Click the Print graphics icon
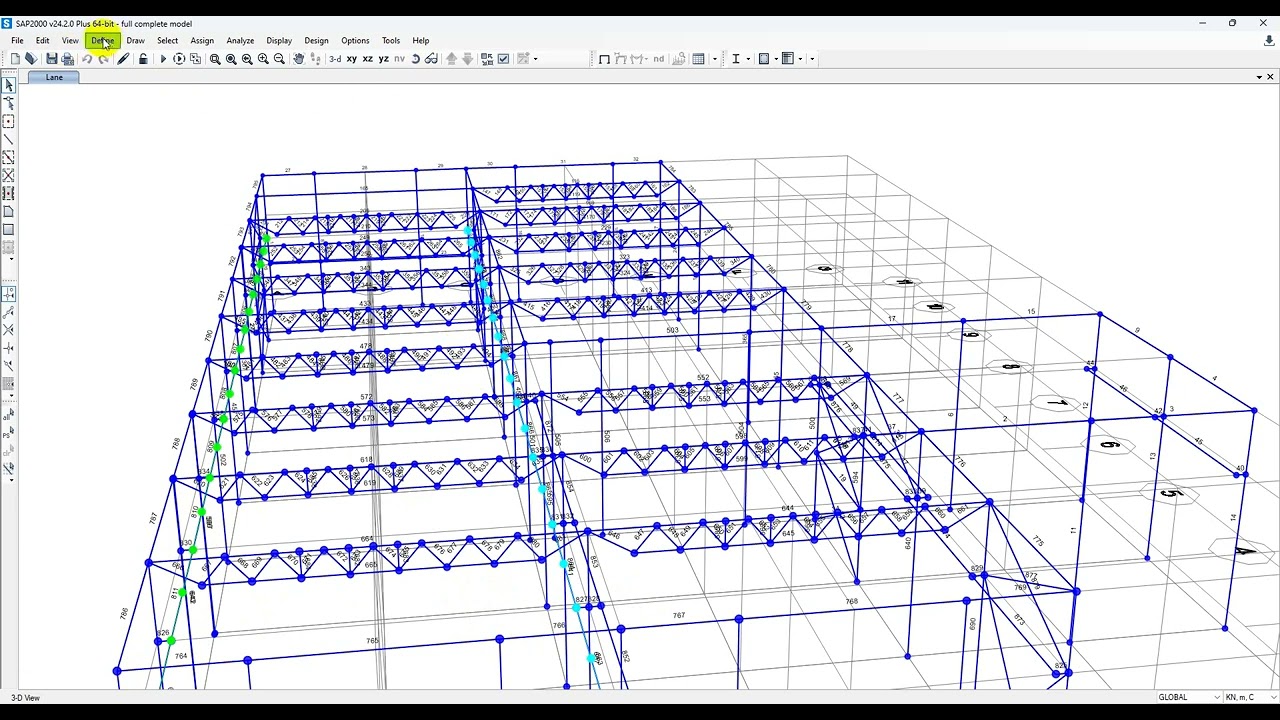Image resolution: width=1280 pixels, height=720 pixels. click(x=68, y=59)
